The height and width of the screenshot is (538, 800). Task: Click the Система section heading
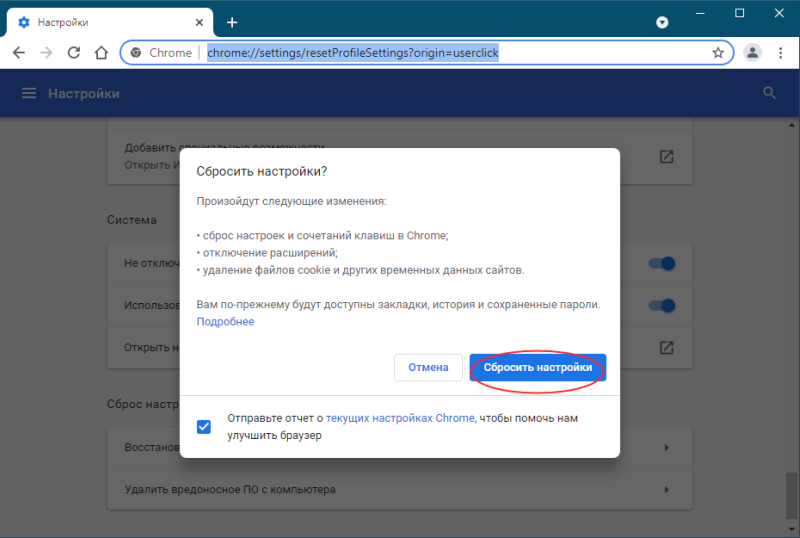(x=132, y=220)
